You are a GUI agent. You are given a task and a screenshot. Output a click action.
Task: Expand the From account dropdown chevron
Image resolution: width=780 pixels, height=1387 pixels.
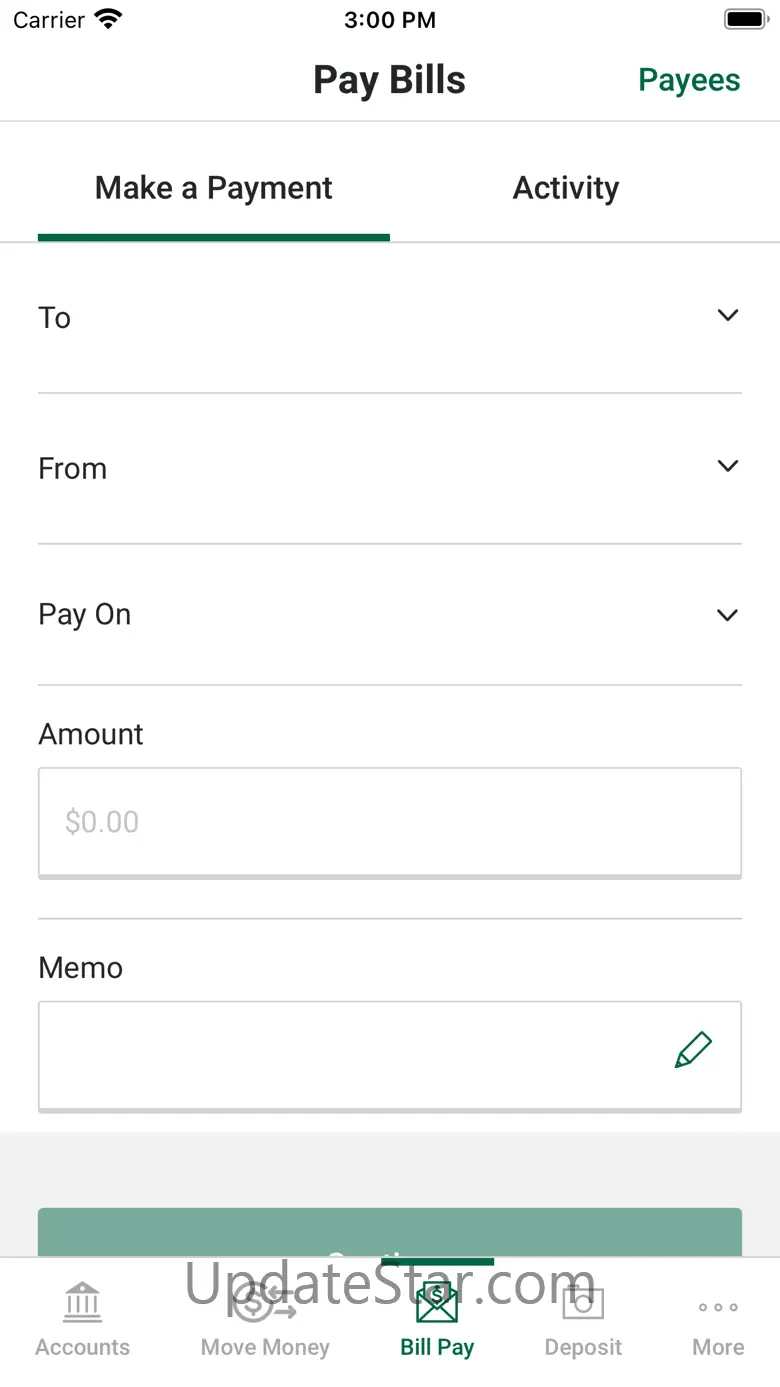728,466
